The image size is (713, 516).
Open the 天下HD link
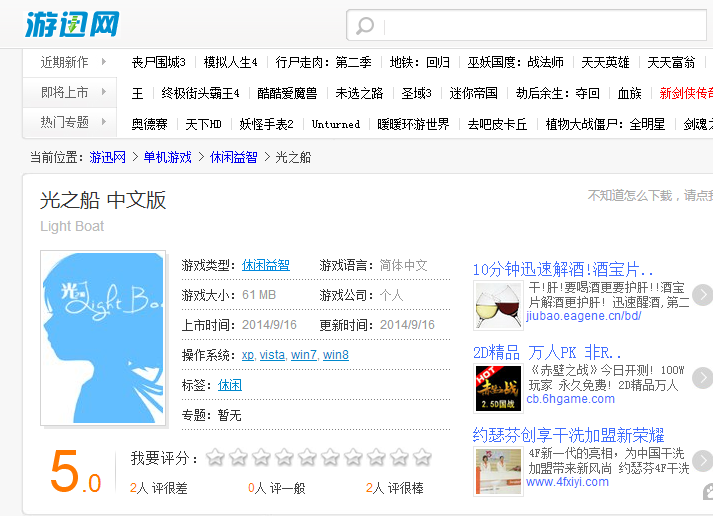pyautogui.click(x=203, y=124)
